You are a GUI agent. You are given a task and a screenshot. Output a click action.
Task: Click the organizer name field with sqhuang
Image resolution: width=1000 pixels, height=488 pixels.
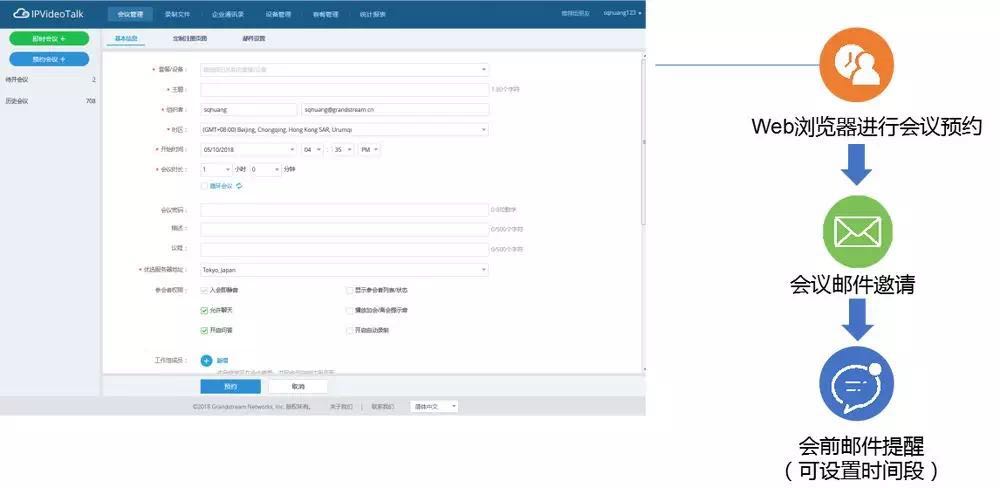pyautogui.click(x=249, y=110)
